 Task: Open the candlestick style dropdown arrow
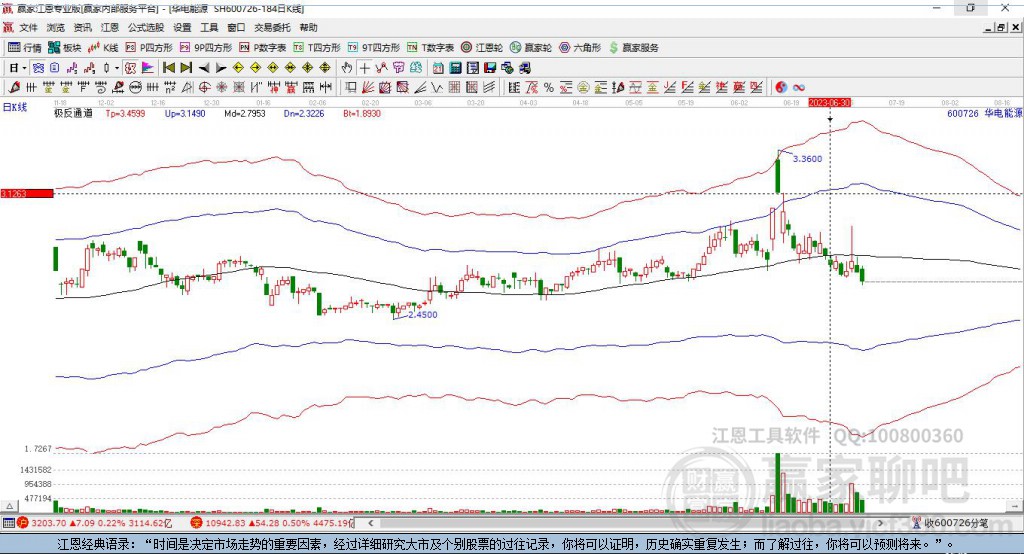(116, 67)
